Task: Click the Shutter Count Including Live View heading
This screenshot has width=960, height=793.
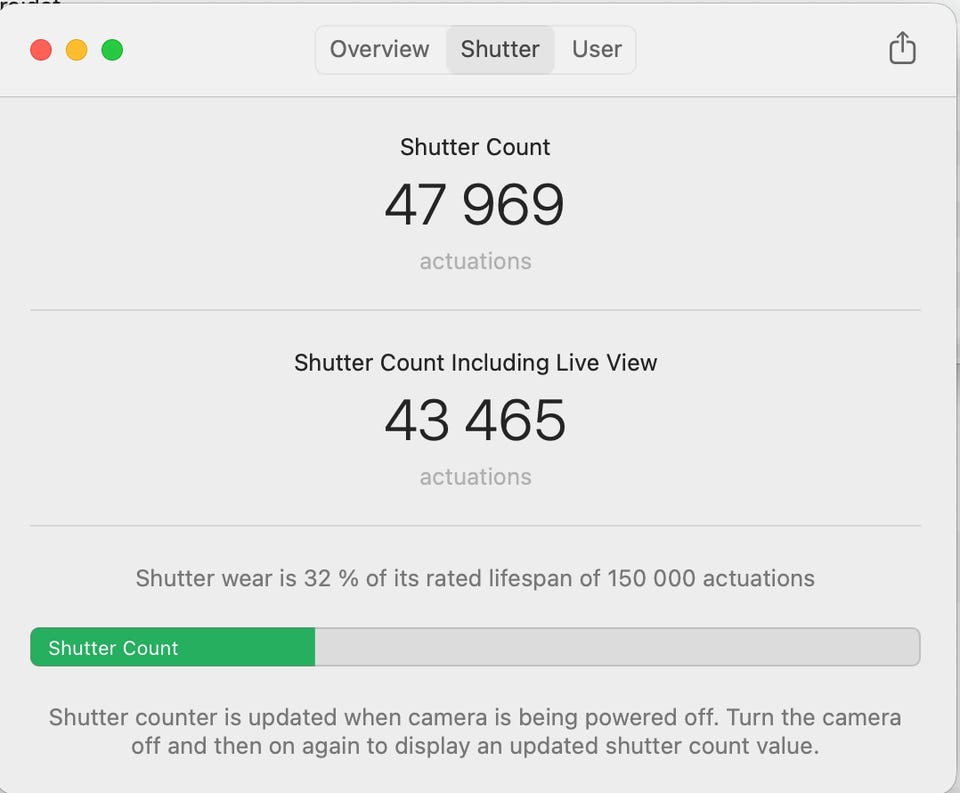Action: tap(475, 363)
